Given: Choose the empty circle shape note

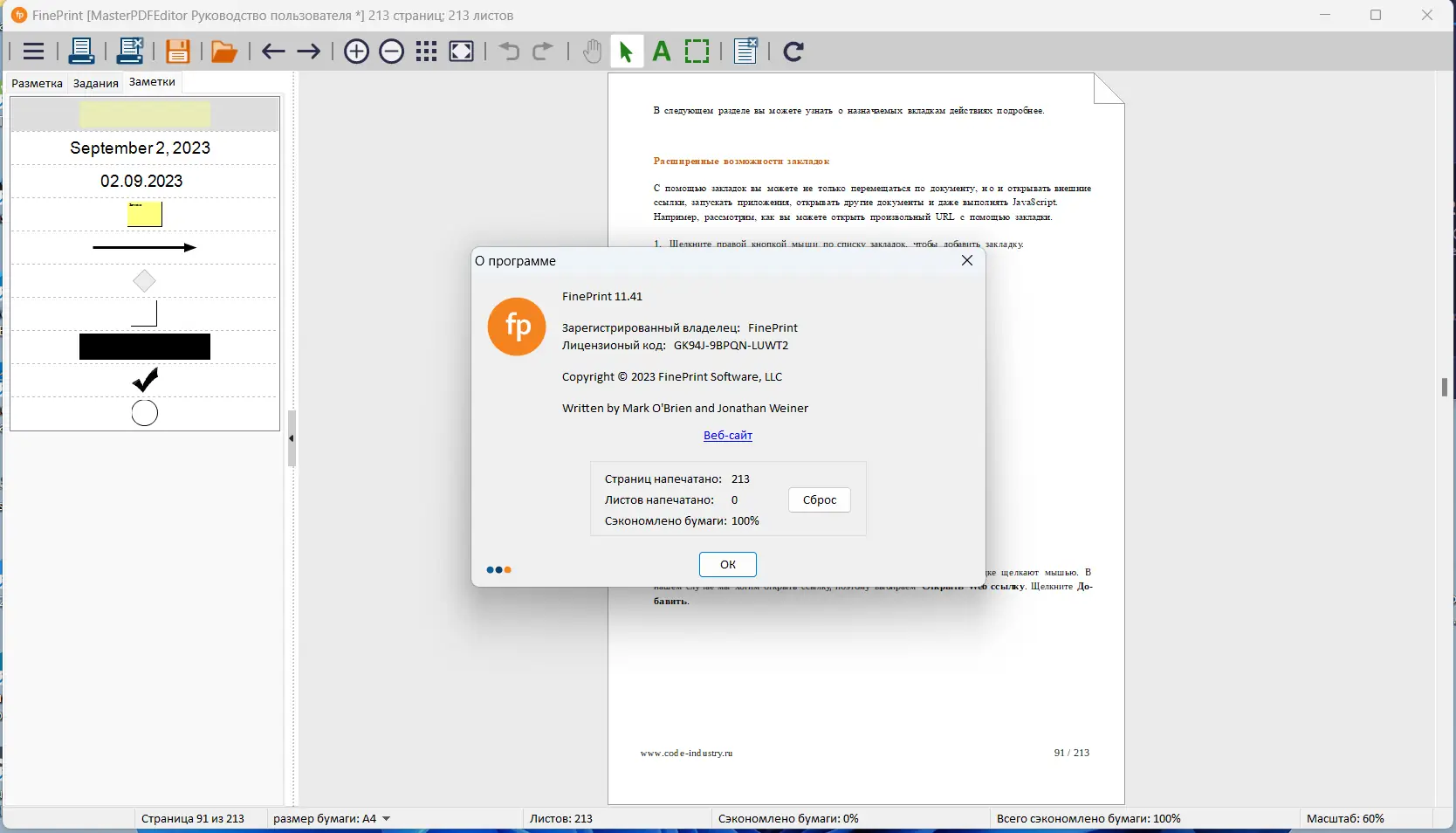Looking at the screenshot, I should pyautogui.click(x=145, y=413).
